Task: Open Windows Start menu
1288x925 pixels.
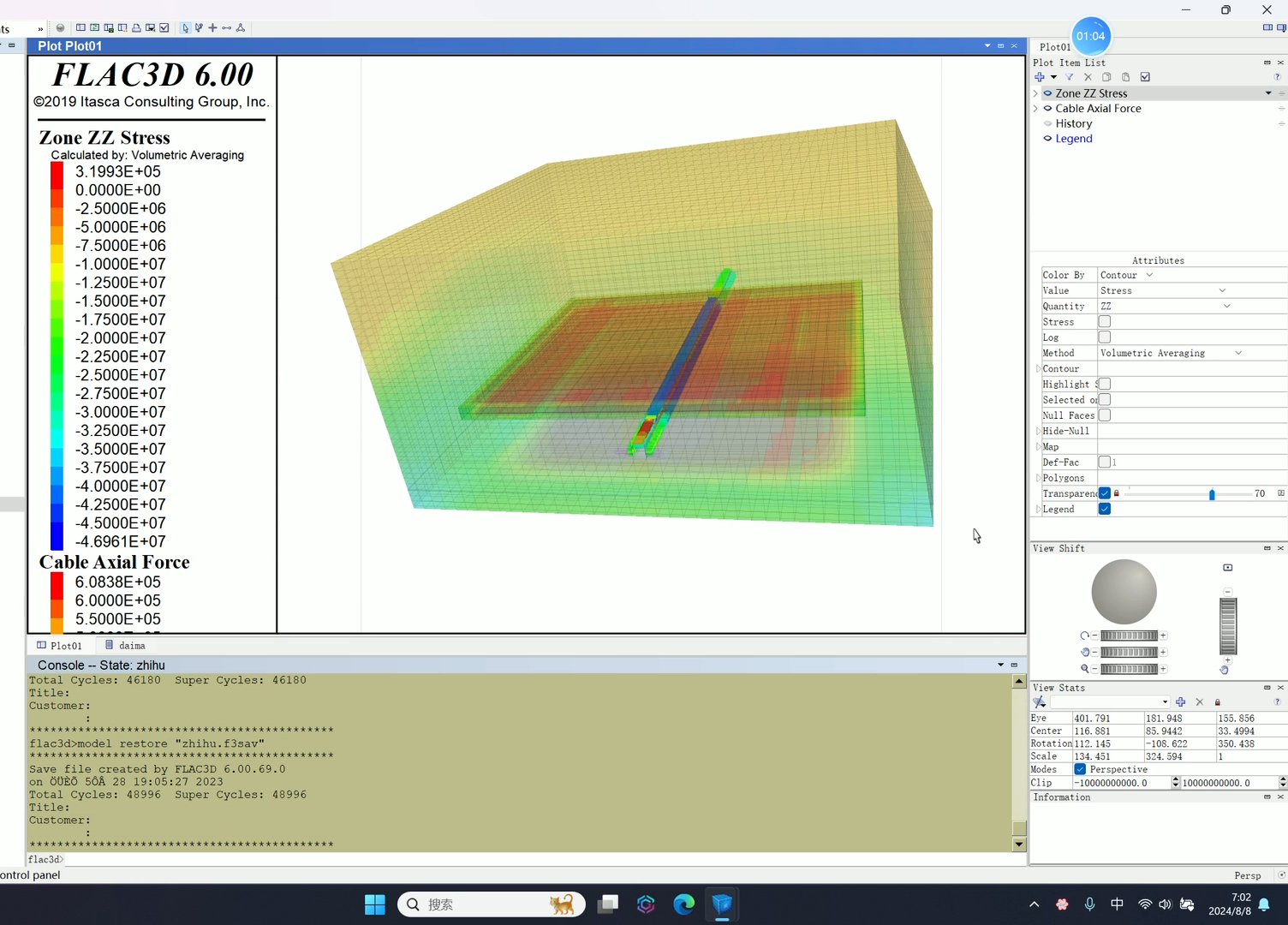Action: 375,904
